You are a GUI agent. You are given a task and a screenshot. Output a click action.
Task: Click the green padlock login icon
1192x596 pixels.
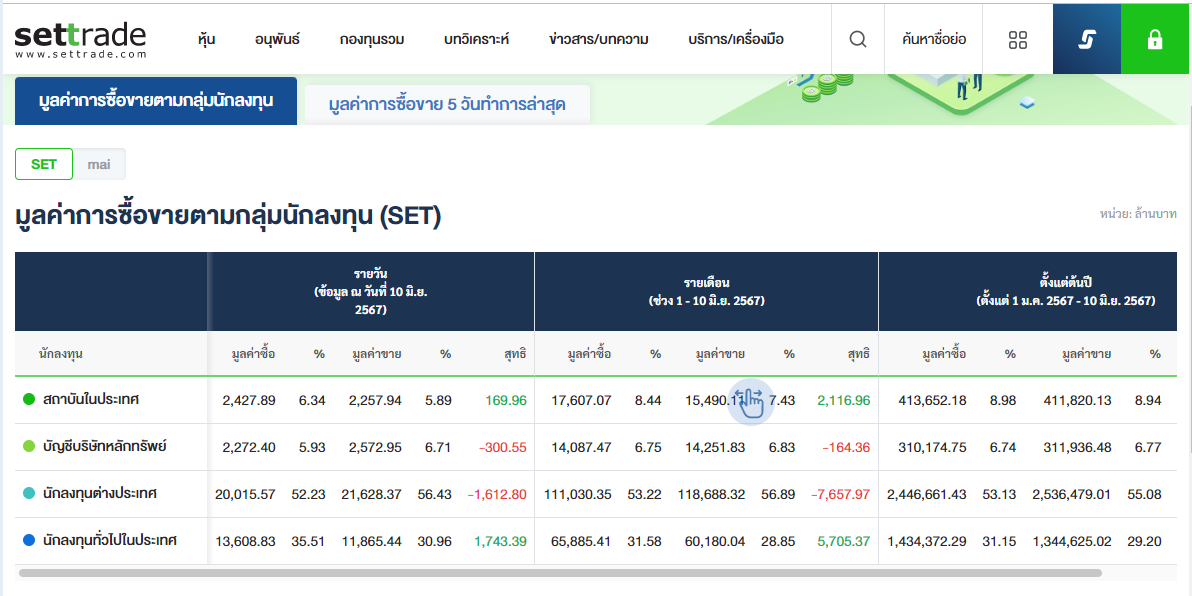[1155, 39]
